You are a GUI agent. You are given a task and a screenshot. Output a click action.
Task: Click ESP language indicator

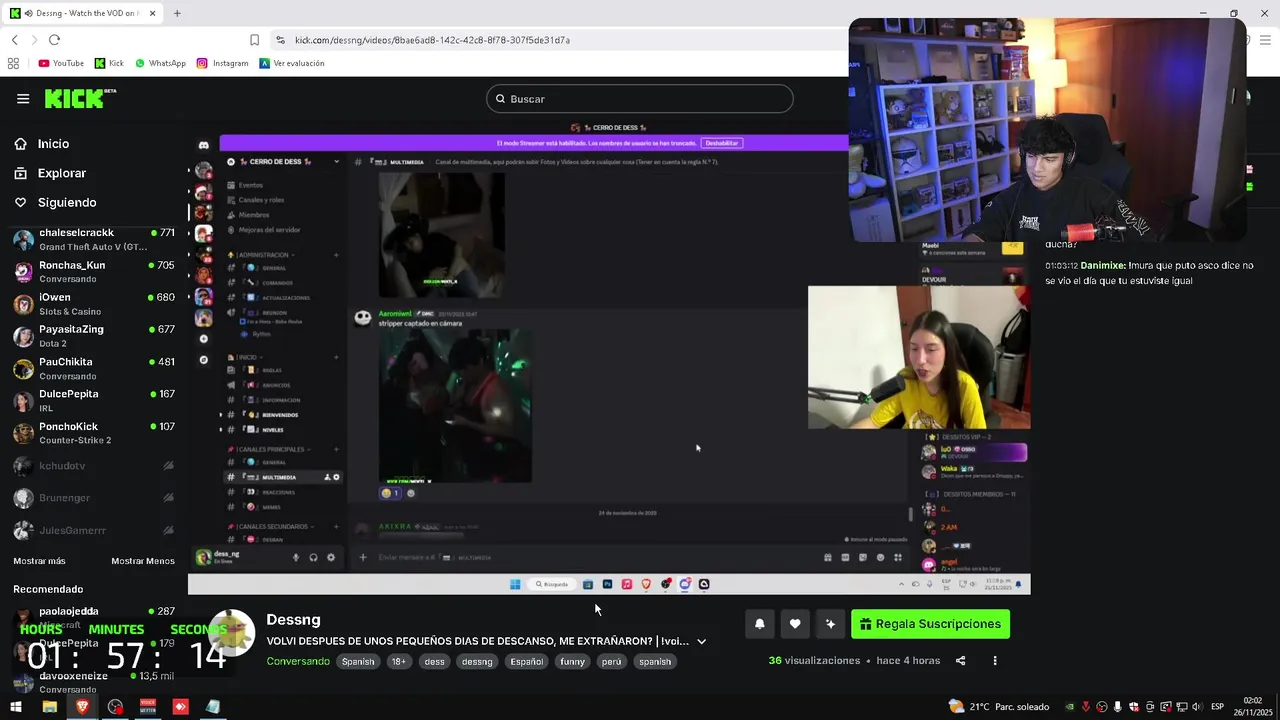click(x=1217, y=706)
